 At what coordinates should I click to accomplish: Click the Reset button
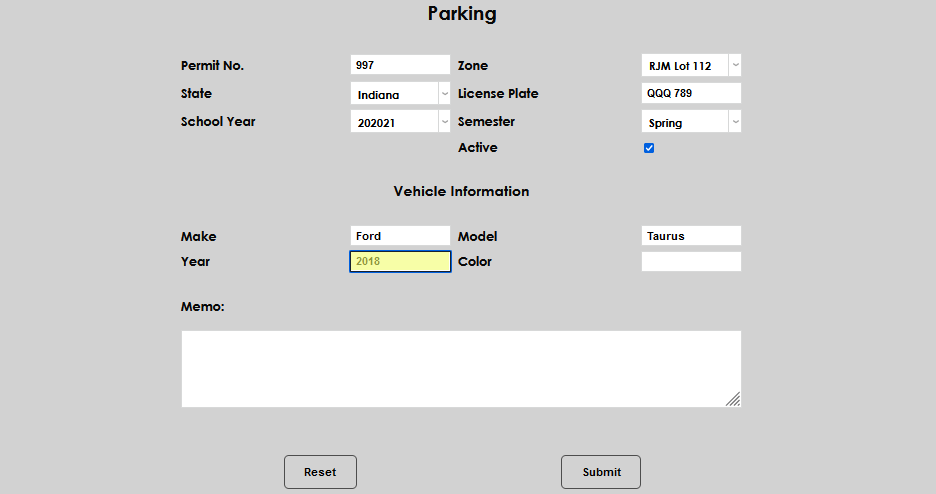click(321, 472)
